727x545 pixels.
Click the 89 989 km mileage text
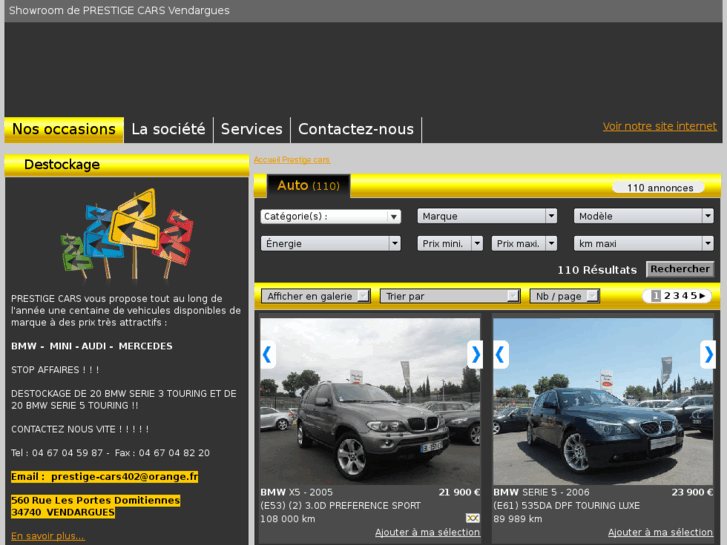[x=517, y=519]
